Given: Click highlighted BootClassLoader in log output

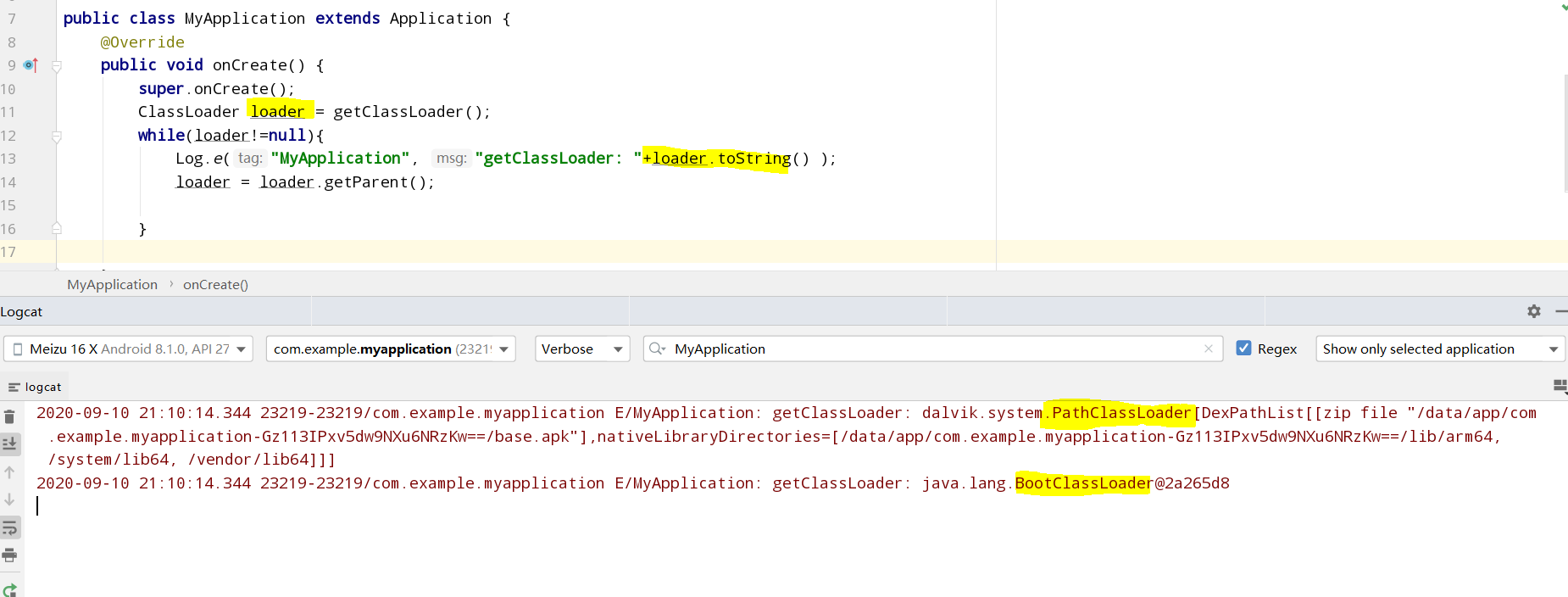Looking at the screenshot, I should click(x=1084, y=483).
